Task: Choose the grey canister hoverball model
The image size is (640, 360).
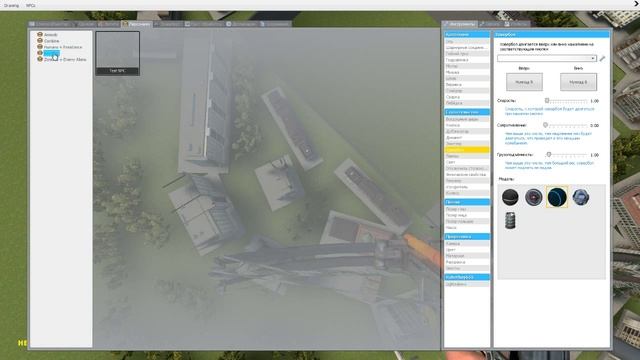Action: point(510,220)
